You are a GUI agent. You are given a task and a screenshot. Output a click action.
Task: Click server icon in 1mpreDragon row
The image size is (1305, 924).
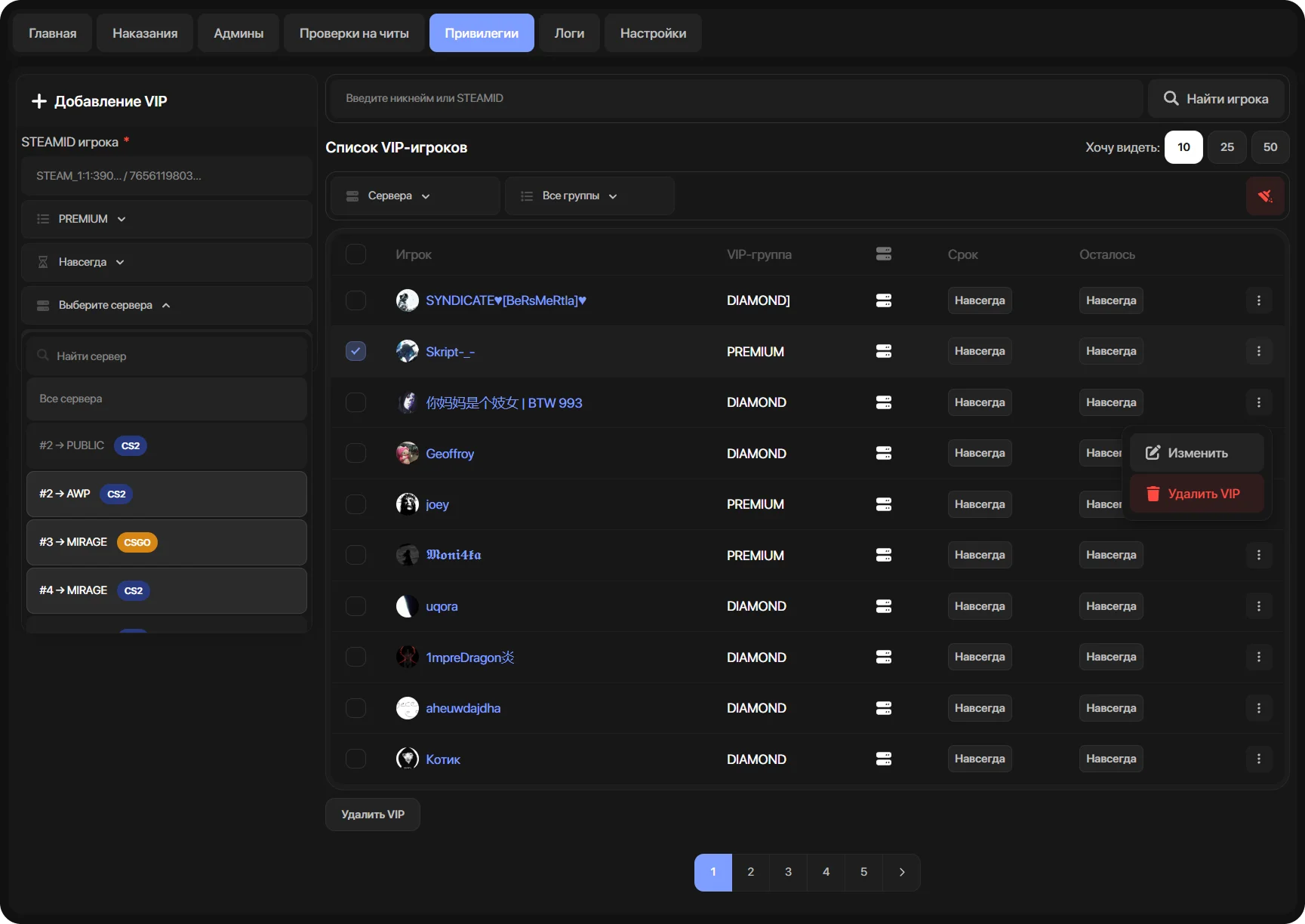pyautogui.click(x=884, y=657)
